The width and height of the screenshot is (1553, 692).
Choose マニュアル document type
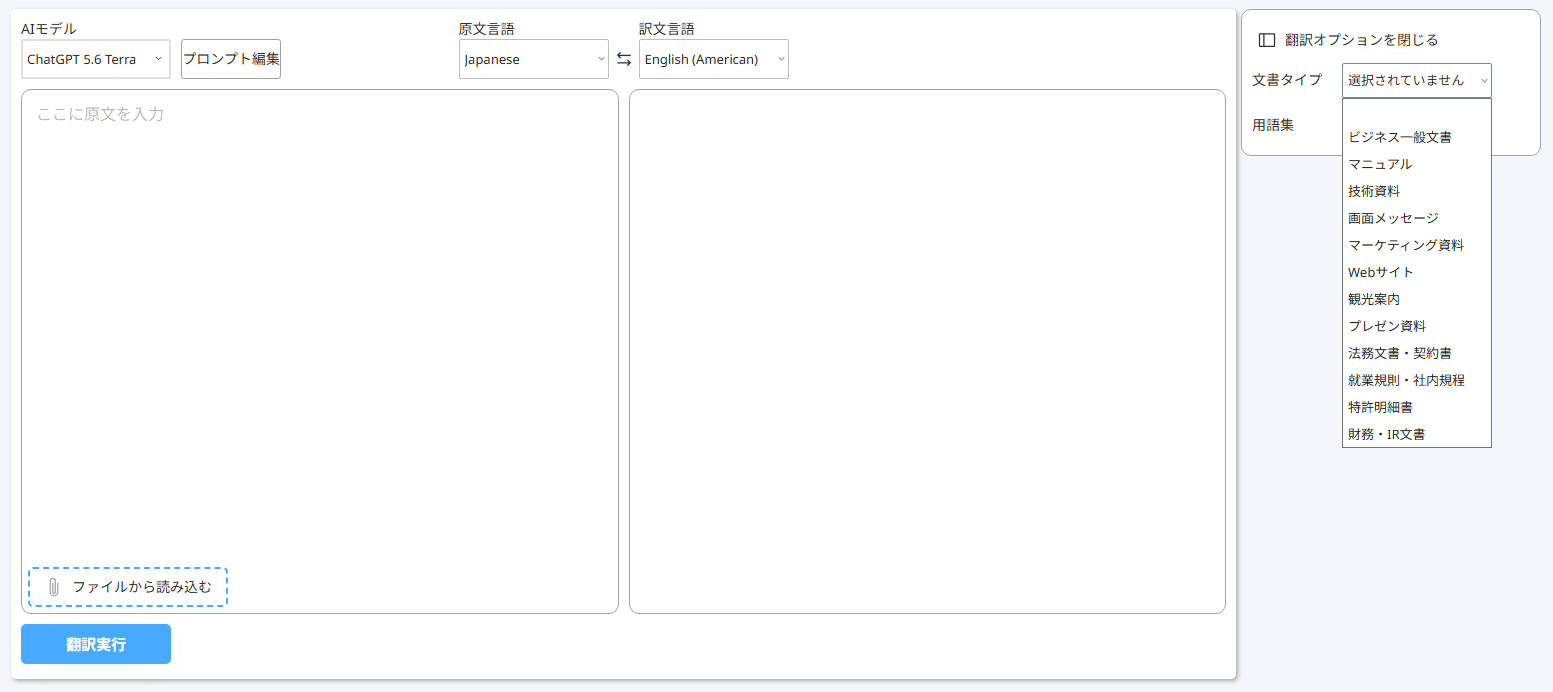point(1417,164)
